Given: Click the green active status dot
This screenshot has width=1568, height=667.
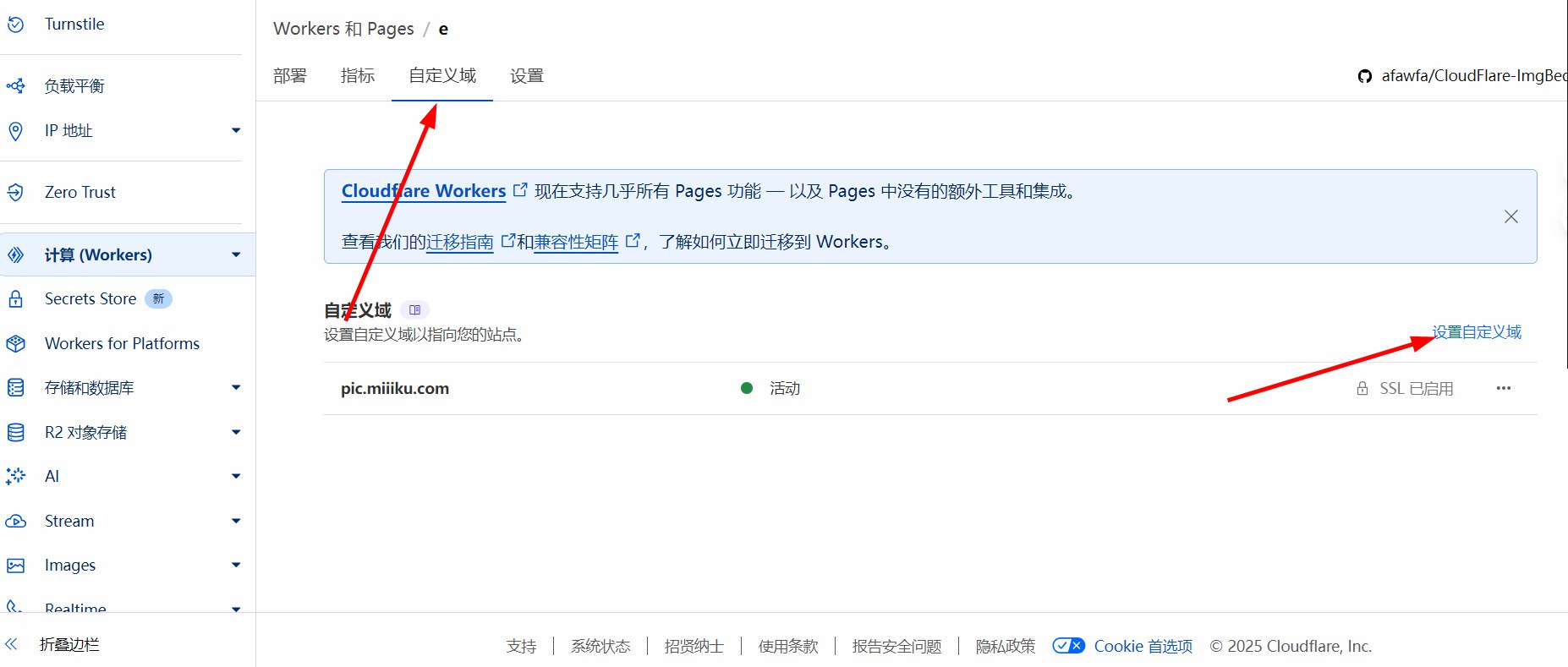Looking at the screenshot, I should [x=747, y=388].
